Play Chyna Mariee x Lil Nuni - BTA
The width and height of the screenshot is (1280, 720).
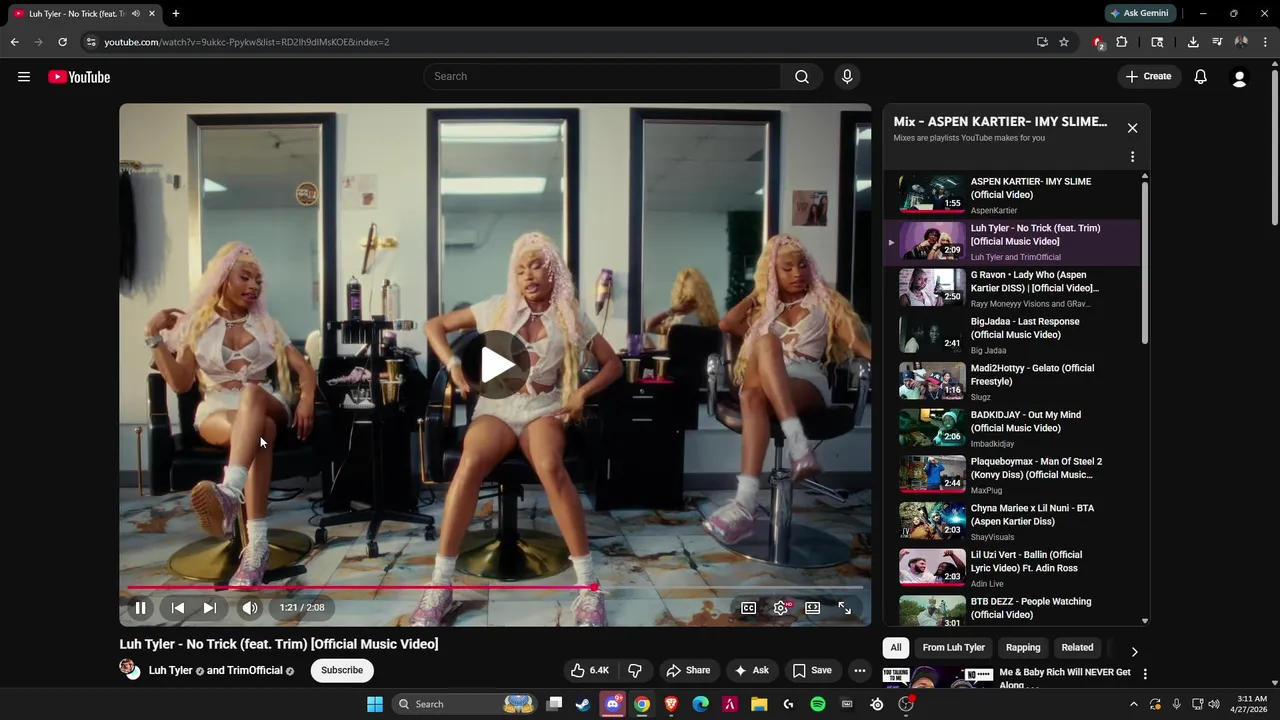[1012, 522]
